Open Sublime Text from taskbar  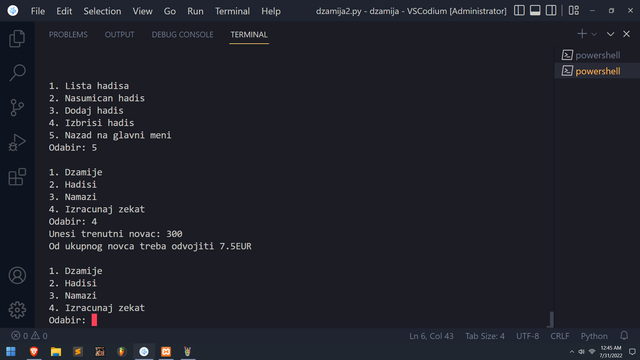(78, 351)
